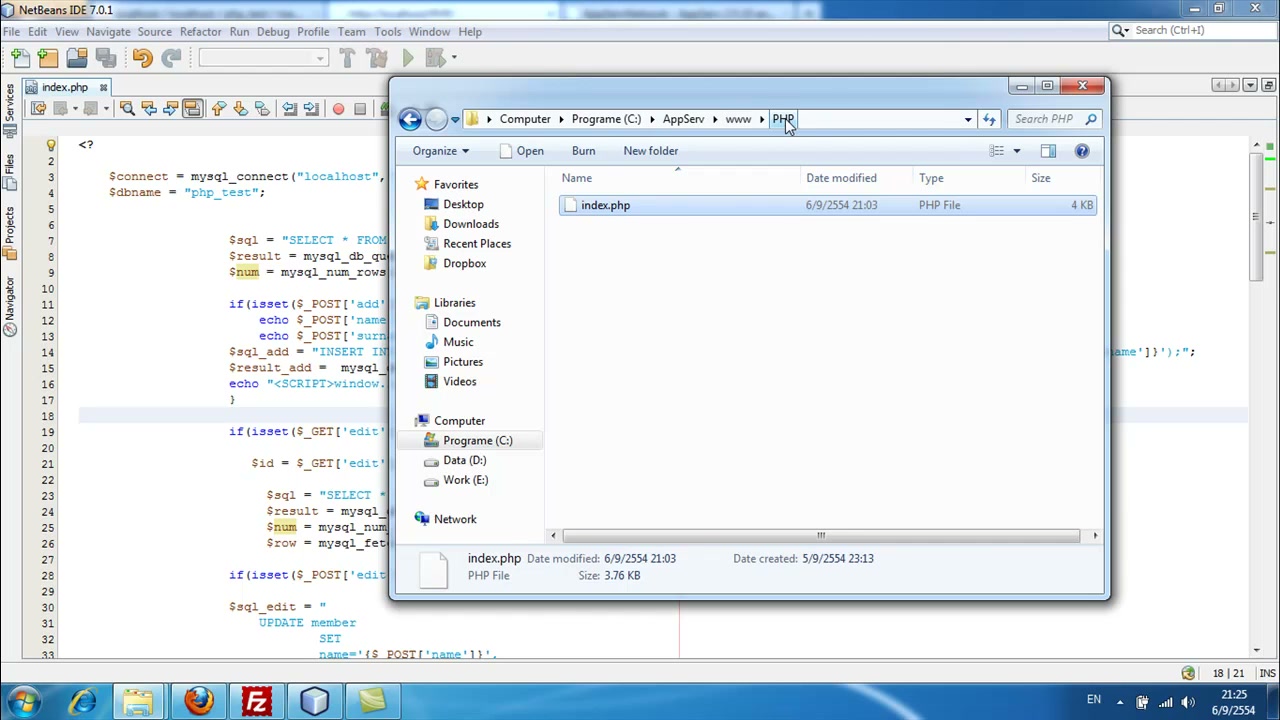This screenshot has width=1280, height=720.
Task: Click the Burn button in Explorer
Action: click(583, 151)
